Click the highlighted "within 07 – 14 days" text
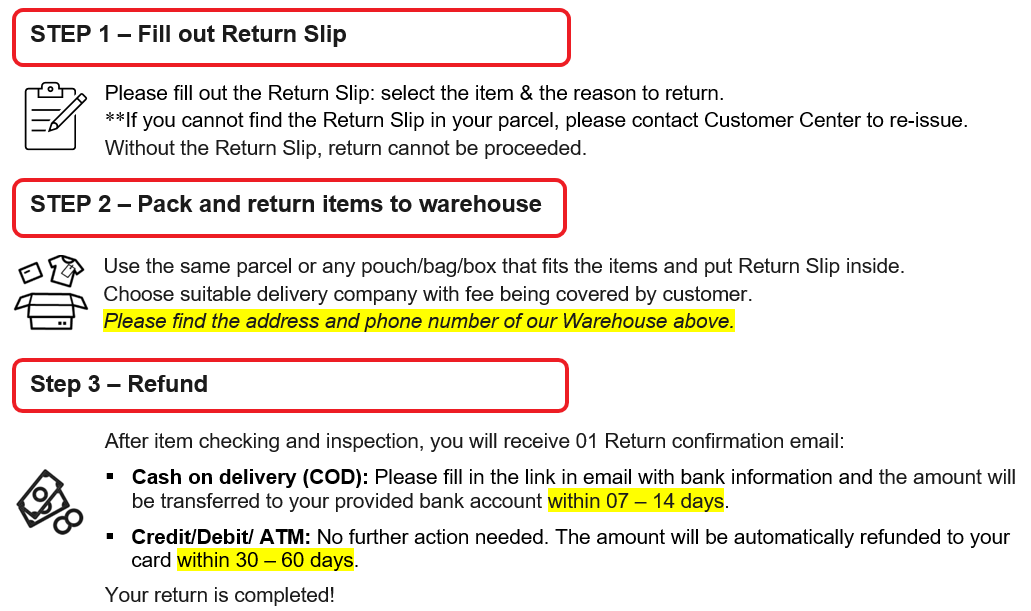Screen dimensions: 1031x611 pyautogui.click(x=636, y=500)
